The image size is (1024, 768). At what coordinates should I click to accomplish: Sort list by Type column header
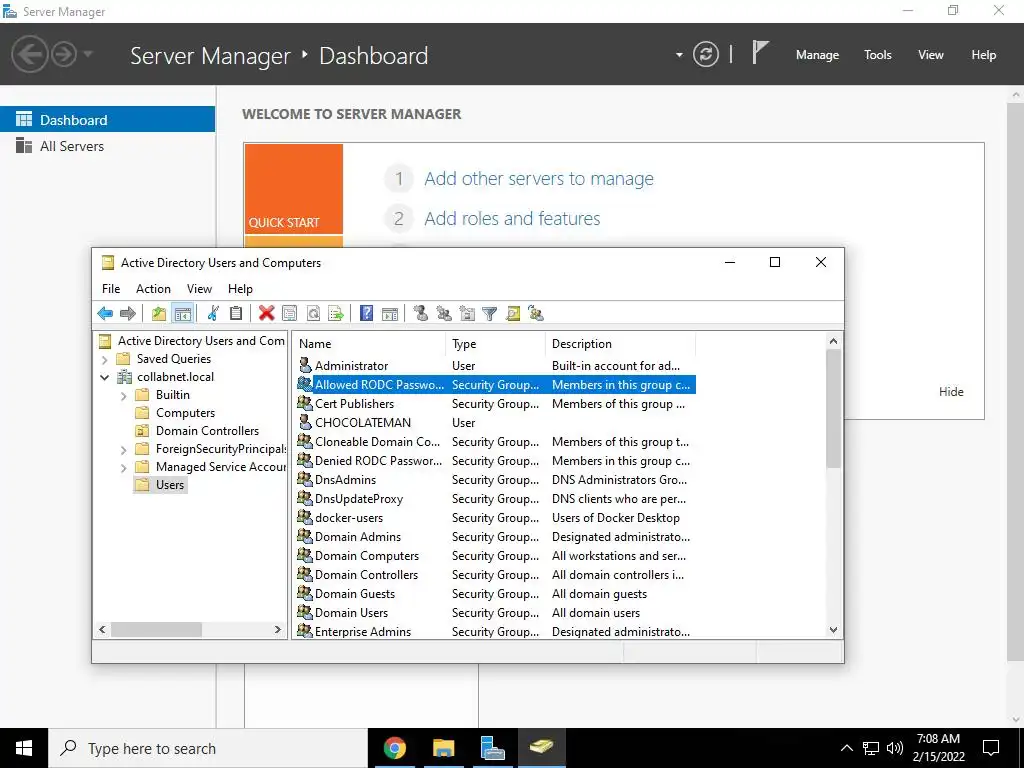(496, 344)
